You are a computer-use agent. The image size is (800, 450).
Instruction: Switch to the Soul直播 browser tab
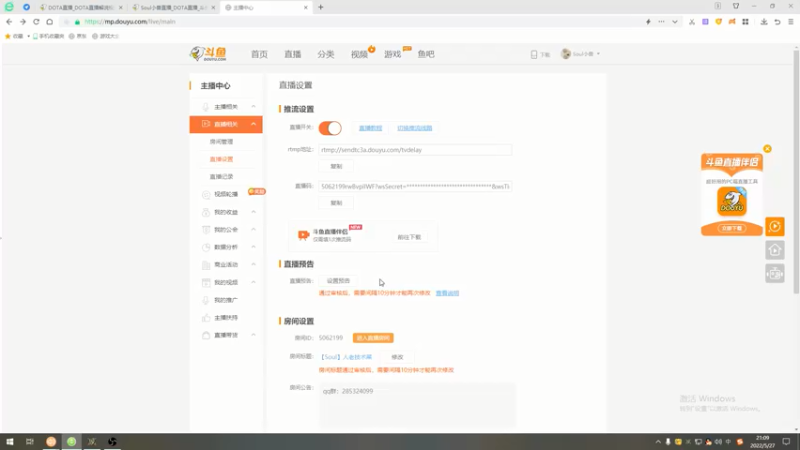pyautogui.click(x=173, y=8)
